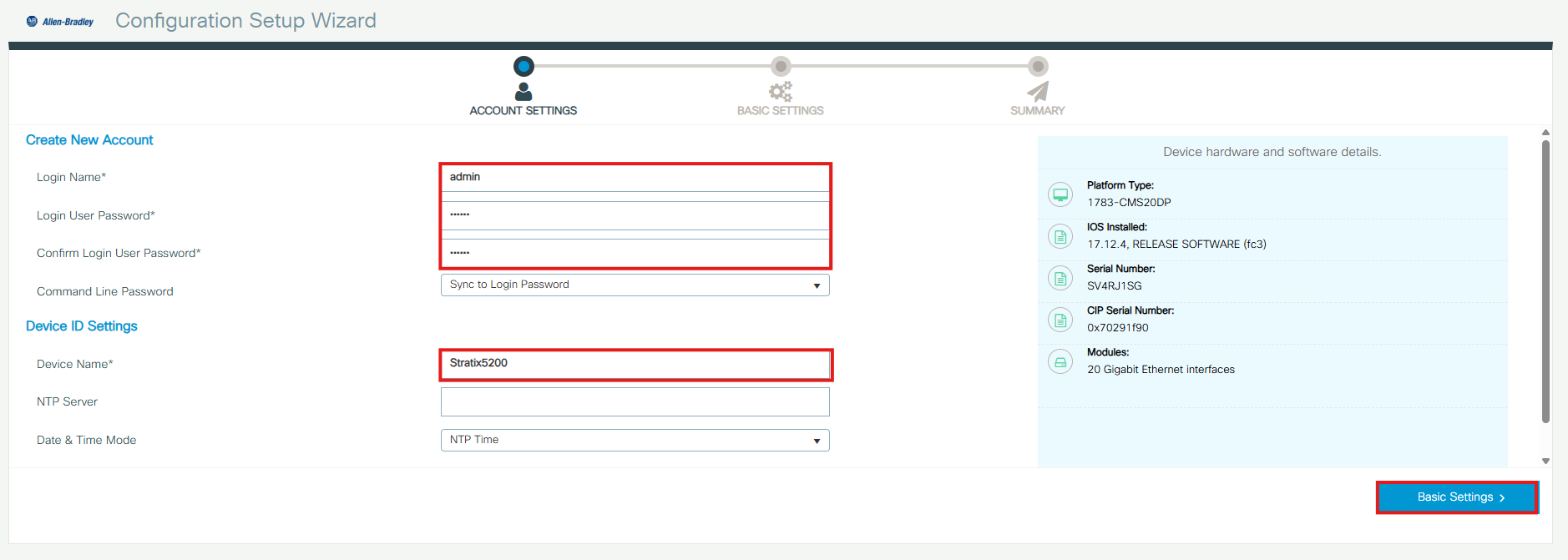This screenshot has width=1568, height=560.
Task: Click the CIP serial 0x70291f90 value
Action: 1118,328
